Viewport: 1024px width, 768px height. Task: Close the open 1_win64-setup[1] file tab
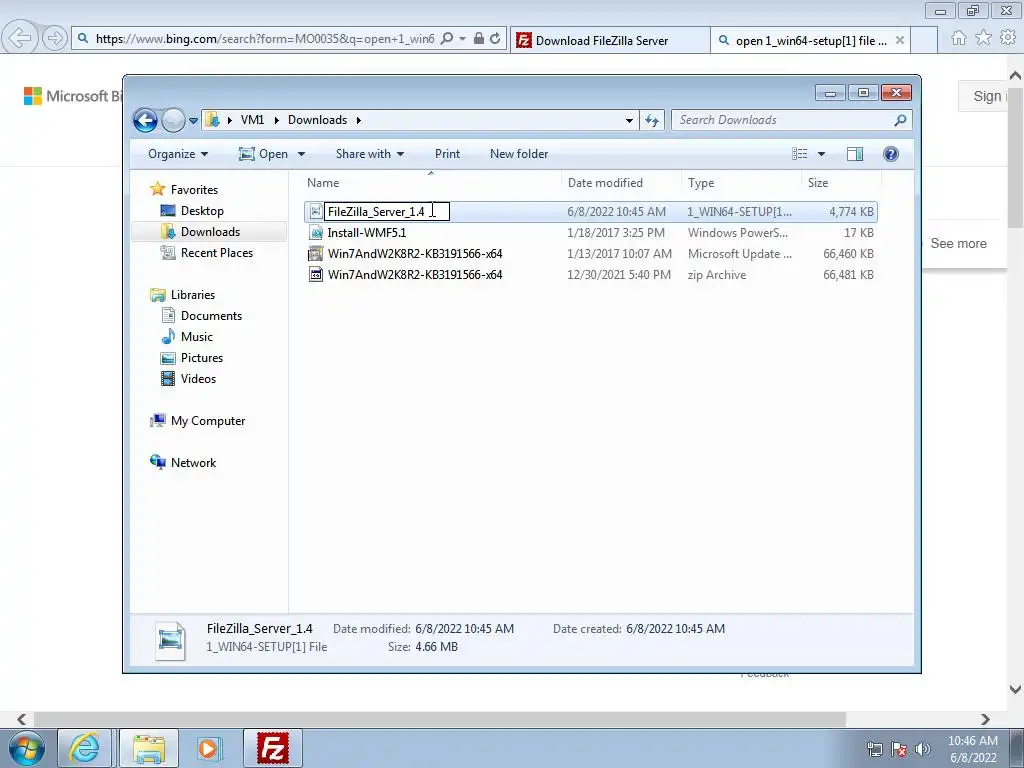pos(900,40)
